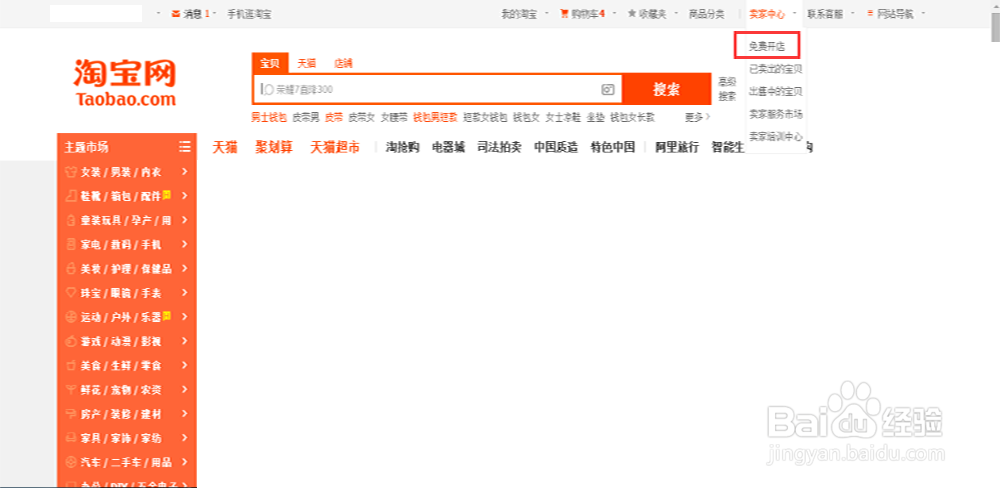Click the 皮带男 hot search term
This screenshot has height=488, width=1000.
tap(306, 117)
